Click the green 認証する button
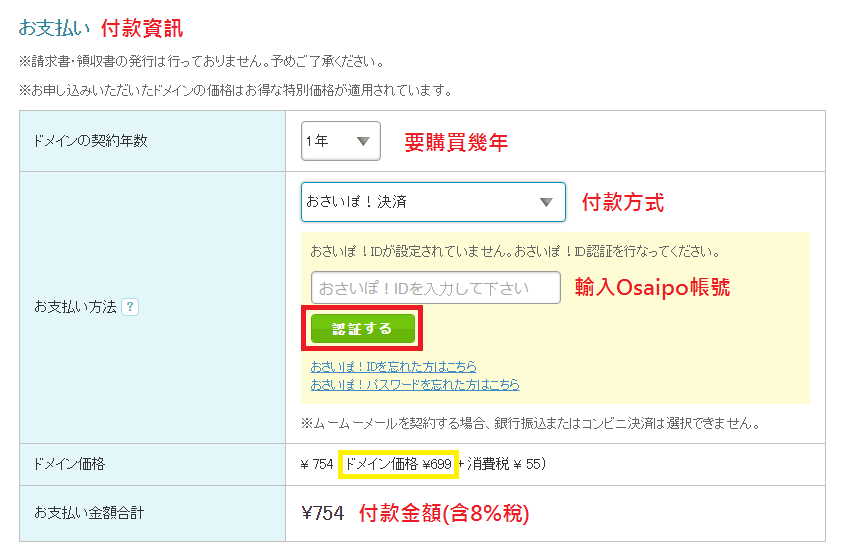Image resolution: width=842 pixels, height=560 pixels. pos(362,329)
